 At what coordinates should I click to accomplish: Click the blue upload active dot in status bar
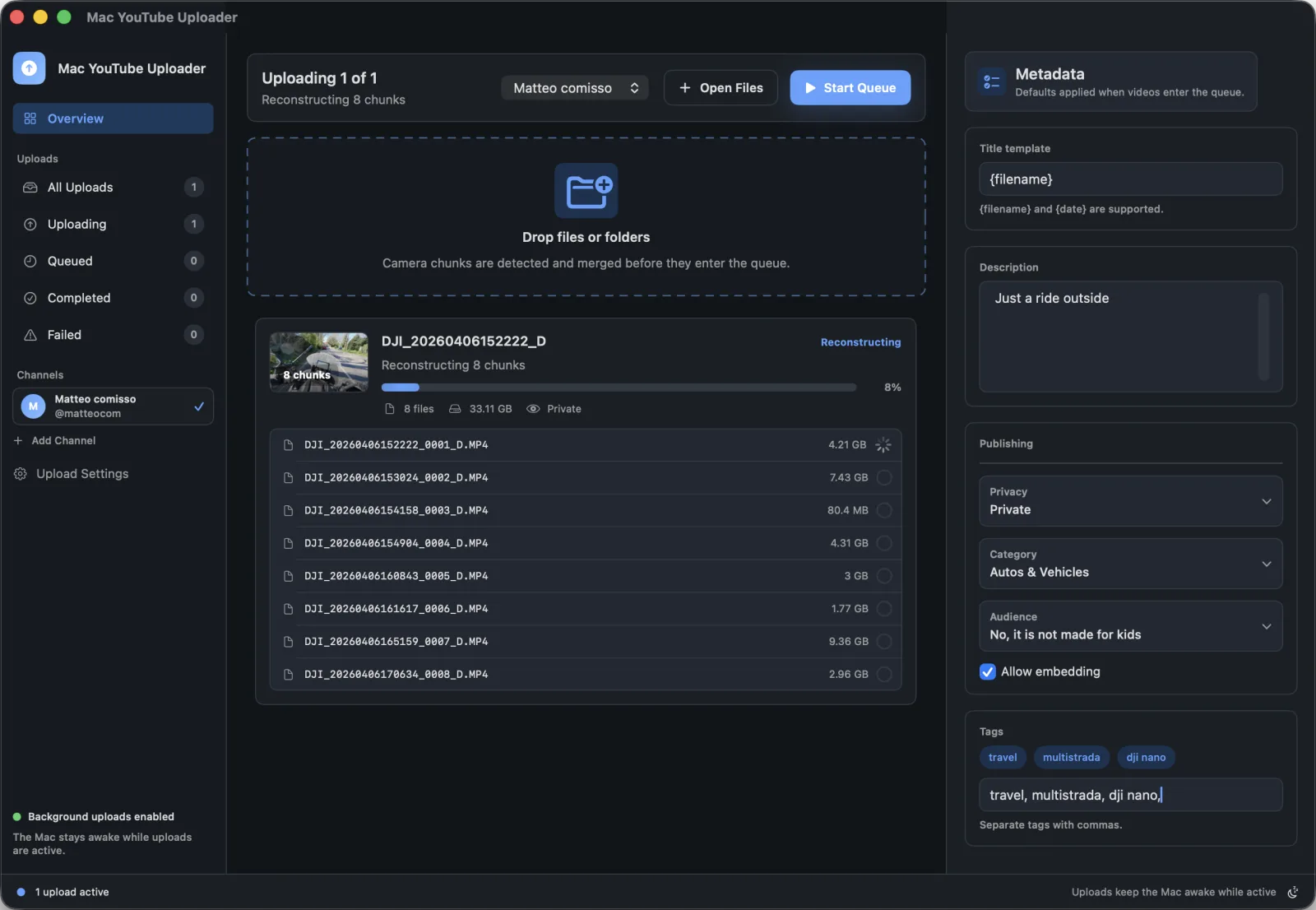pyautogui.click(x=21, y=892)
